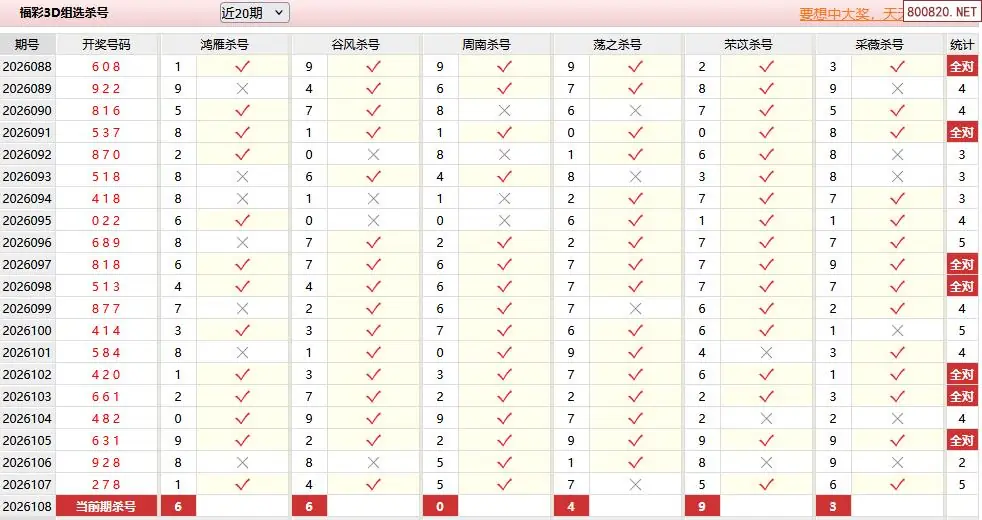Click the 全对 badge in row 2026088
982x520 pixels.
[x=961, y=66]
